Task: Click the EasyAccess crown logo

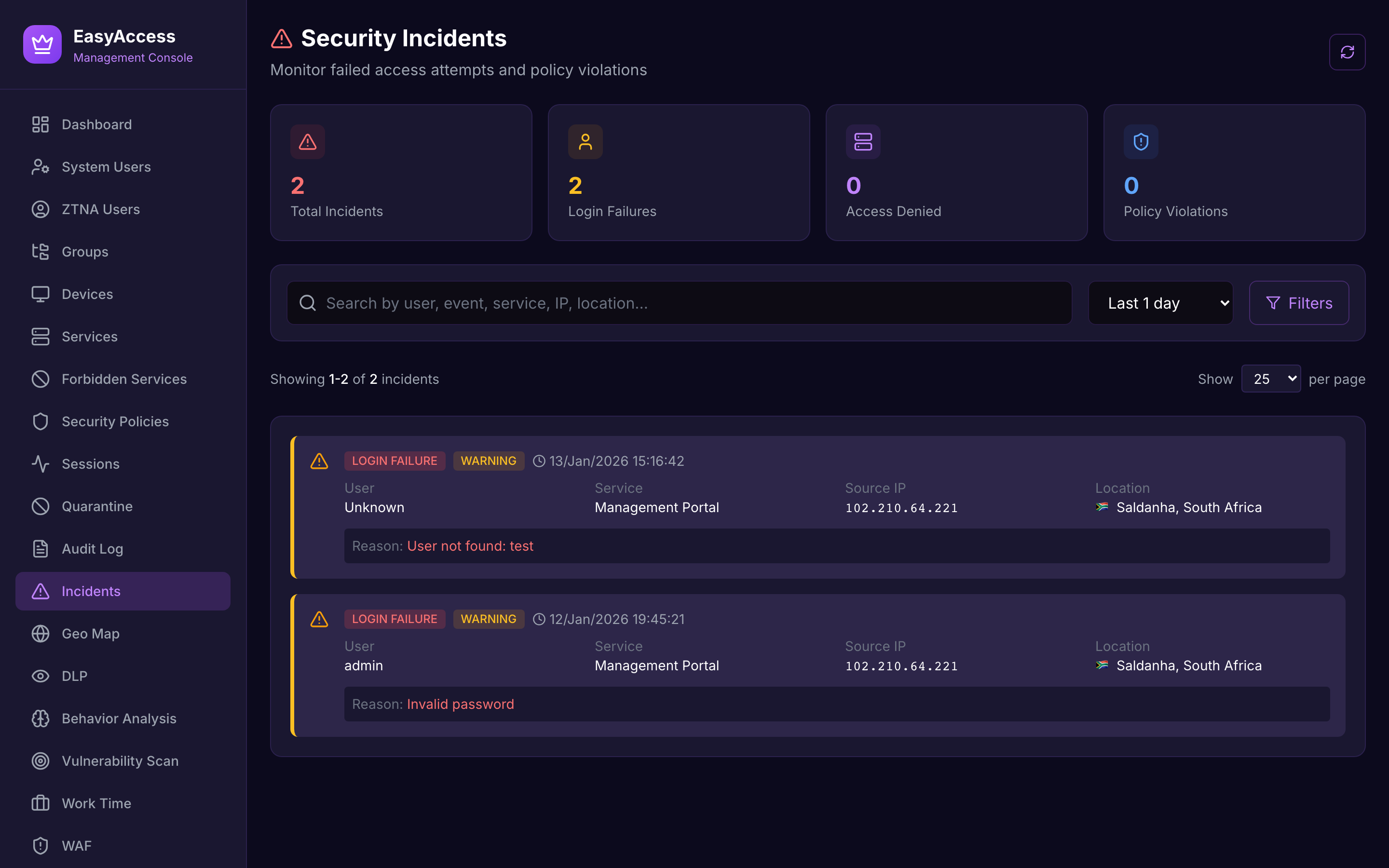Action: 41,44
